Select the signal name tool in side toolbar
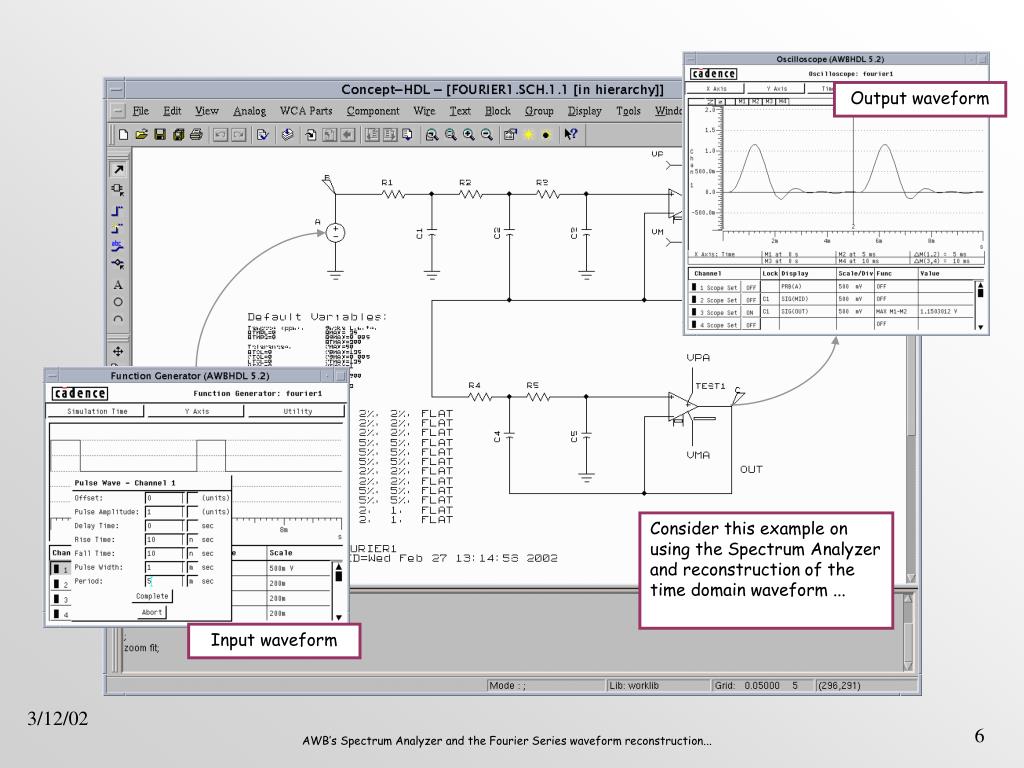 click(x=118, y=246)
